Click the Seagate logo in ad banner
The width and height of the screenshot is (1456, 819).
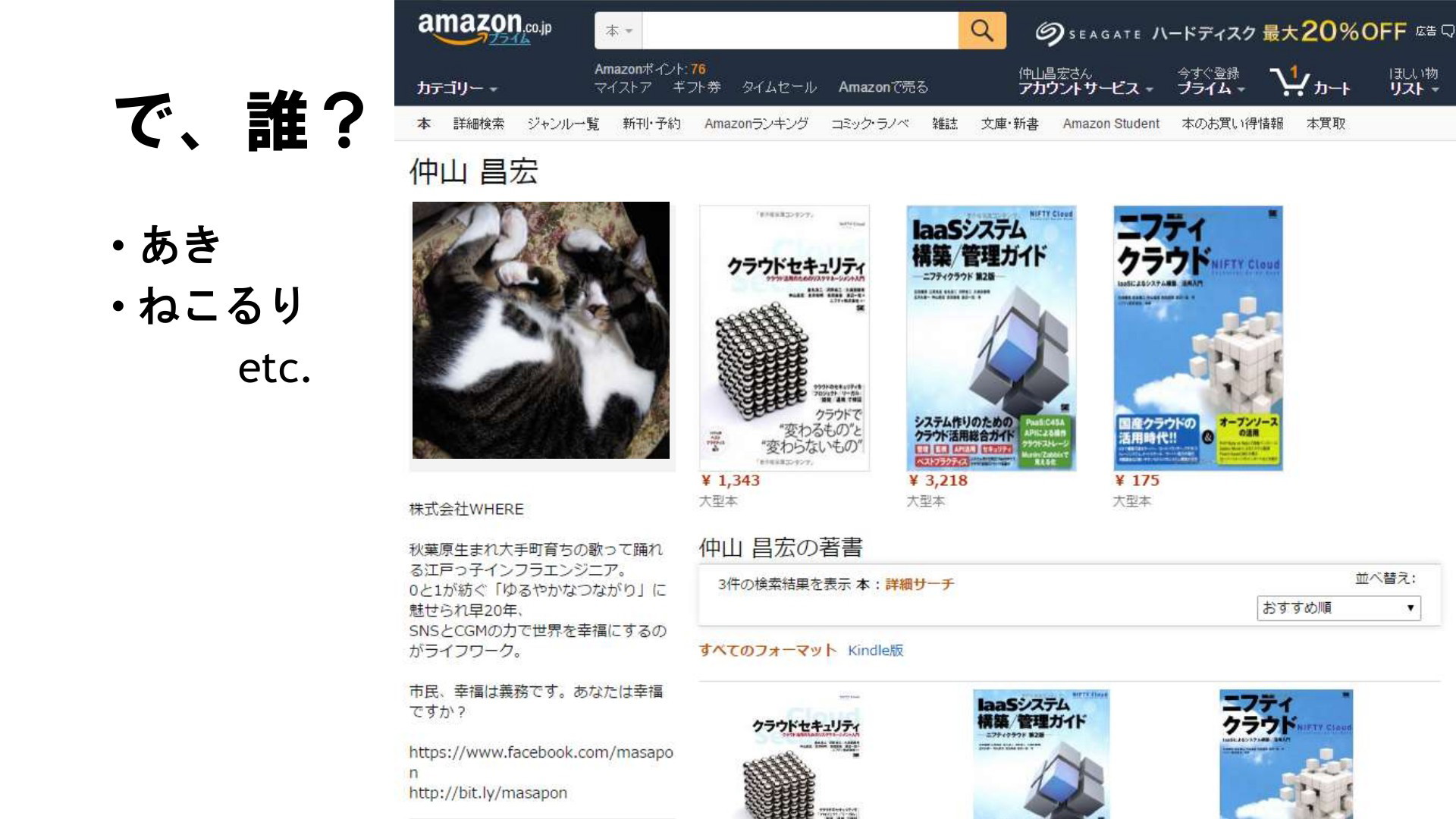(x=1087, y=33)
